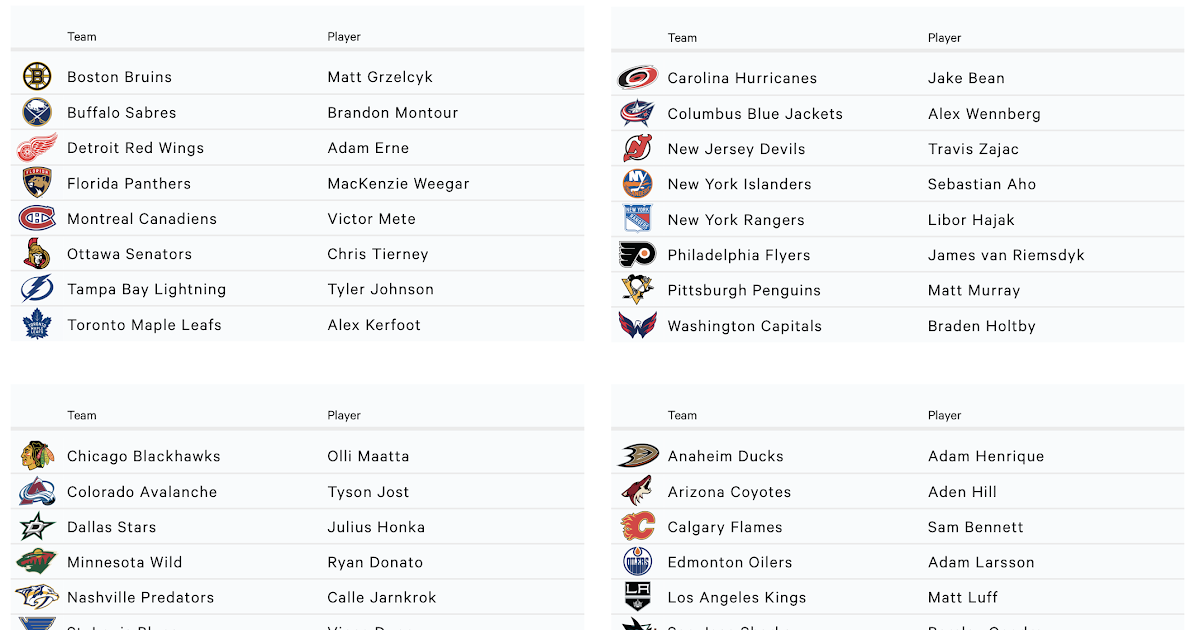Select the Minnesota Wild logo
Viewport: 1200px width, 630px height.
[x=37, y=562]
